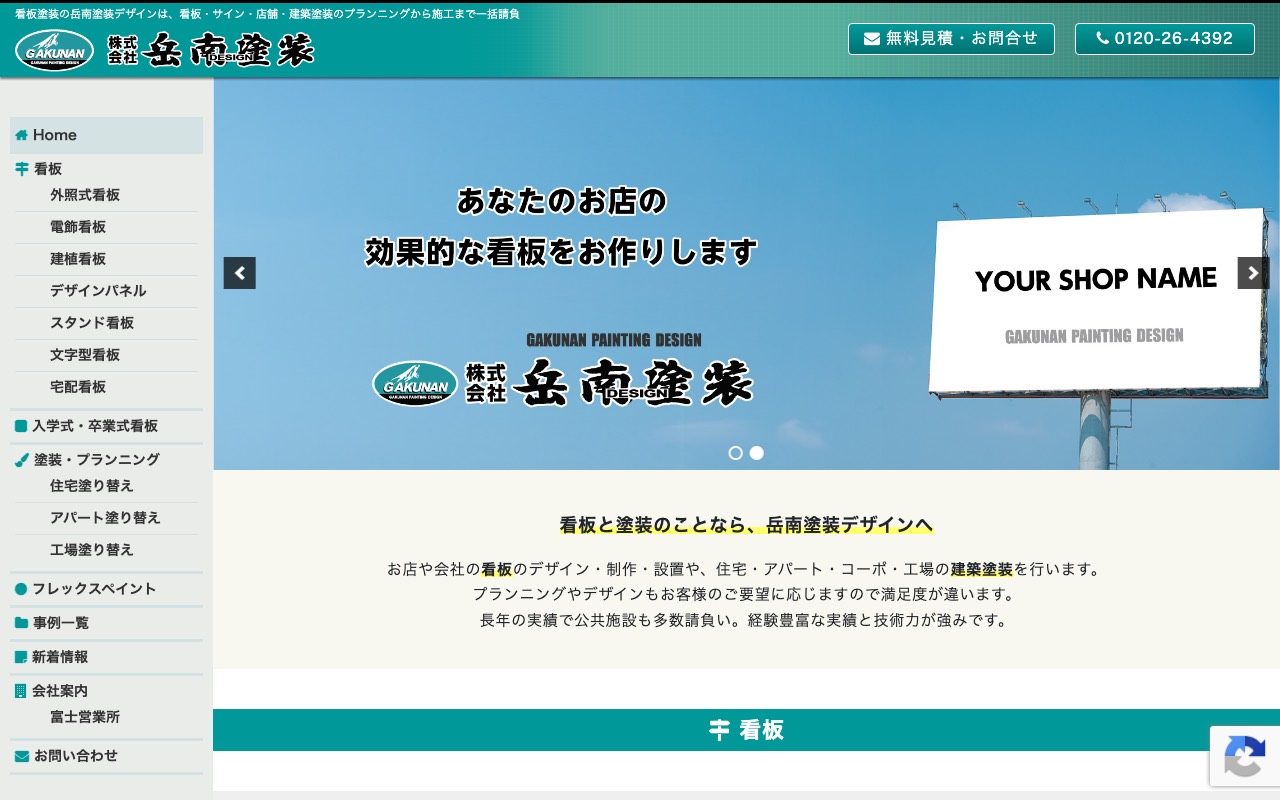The height and width of the screenshot is (800, 1280).
Task: Click the GAKUNAN oval logo in header
Action: [x=55, y=50]
